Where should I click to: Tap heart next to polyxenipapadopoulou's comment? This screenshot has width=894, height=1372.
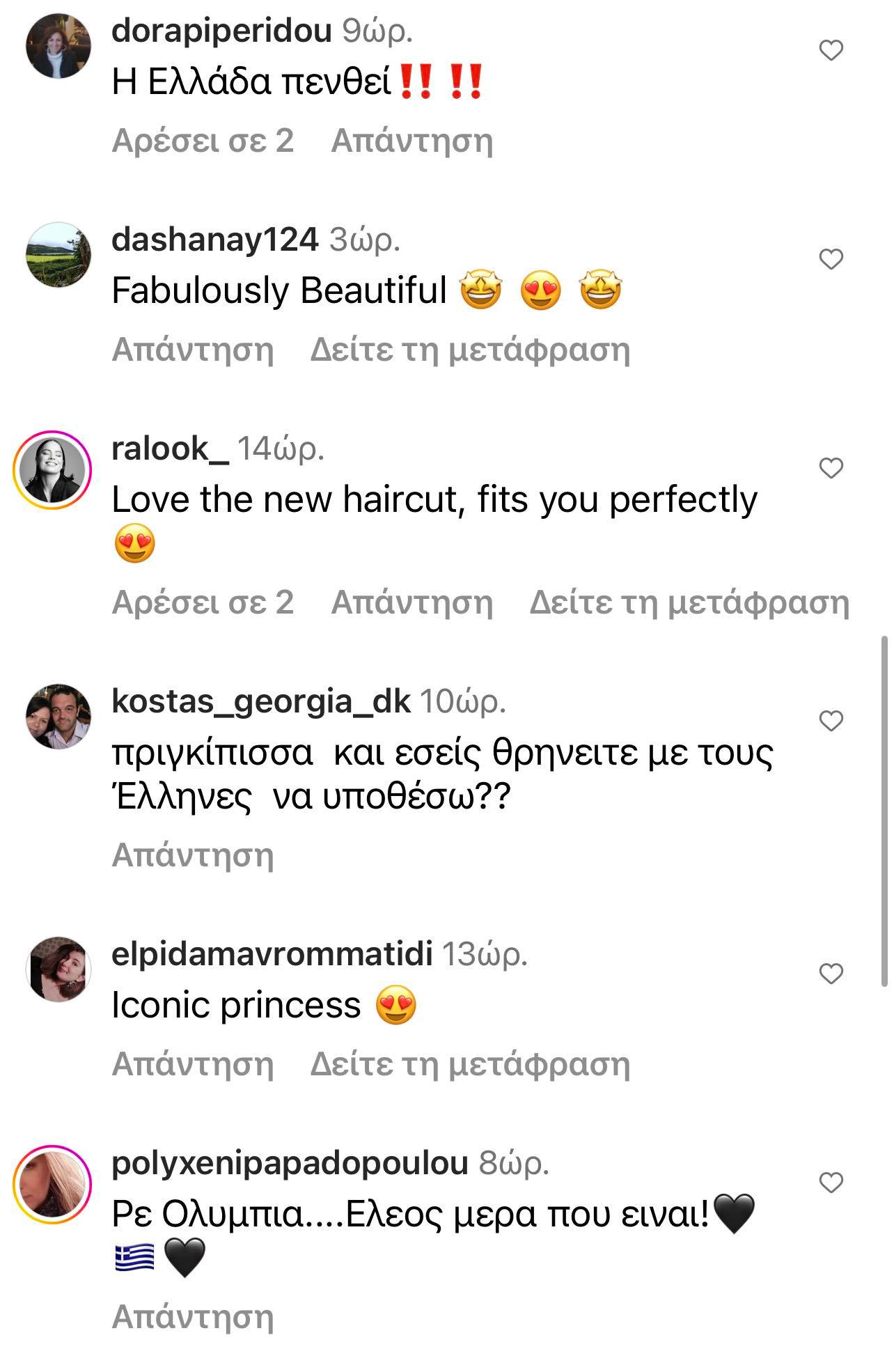point(831,1183)
